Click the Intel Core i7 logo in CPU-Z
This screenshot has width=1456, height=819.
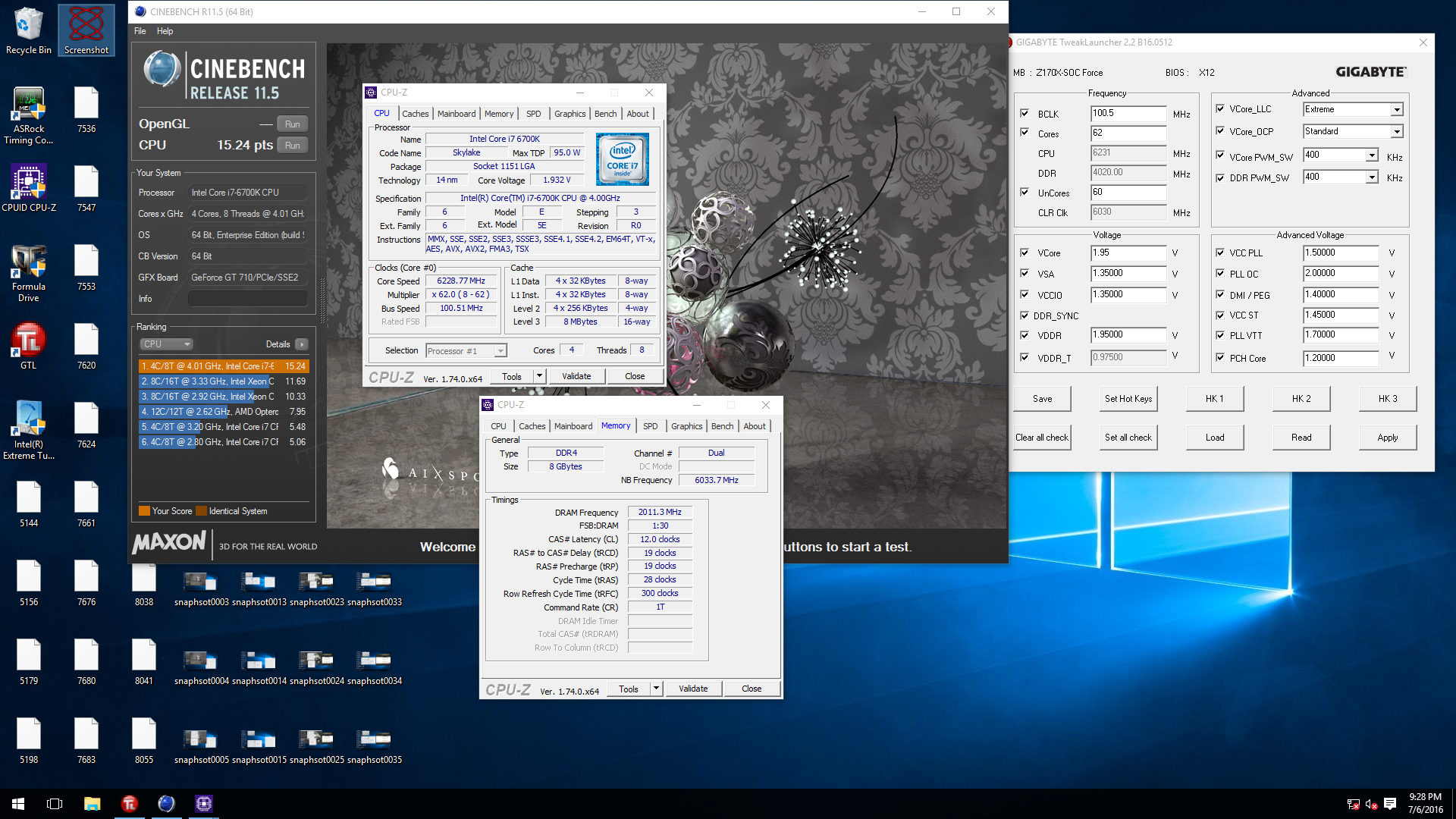click(622, 159)
